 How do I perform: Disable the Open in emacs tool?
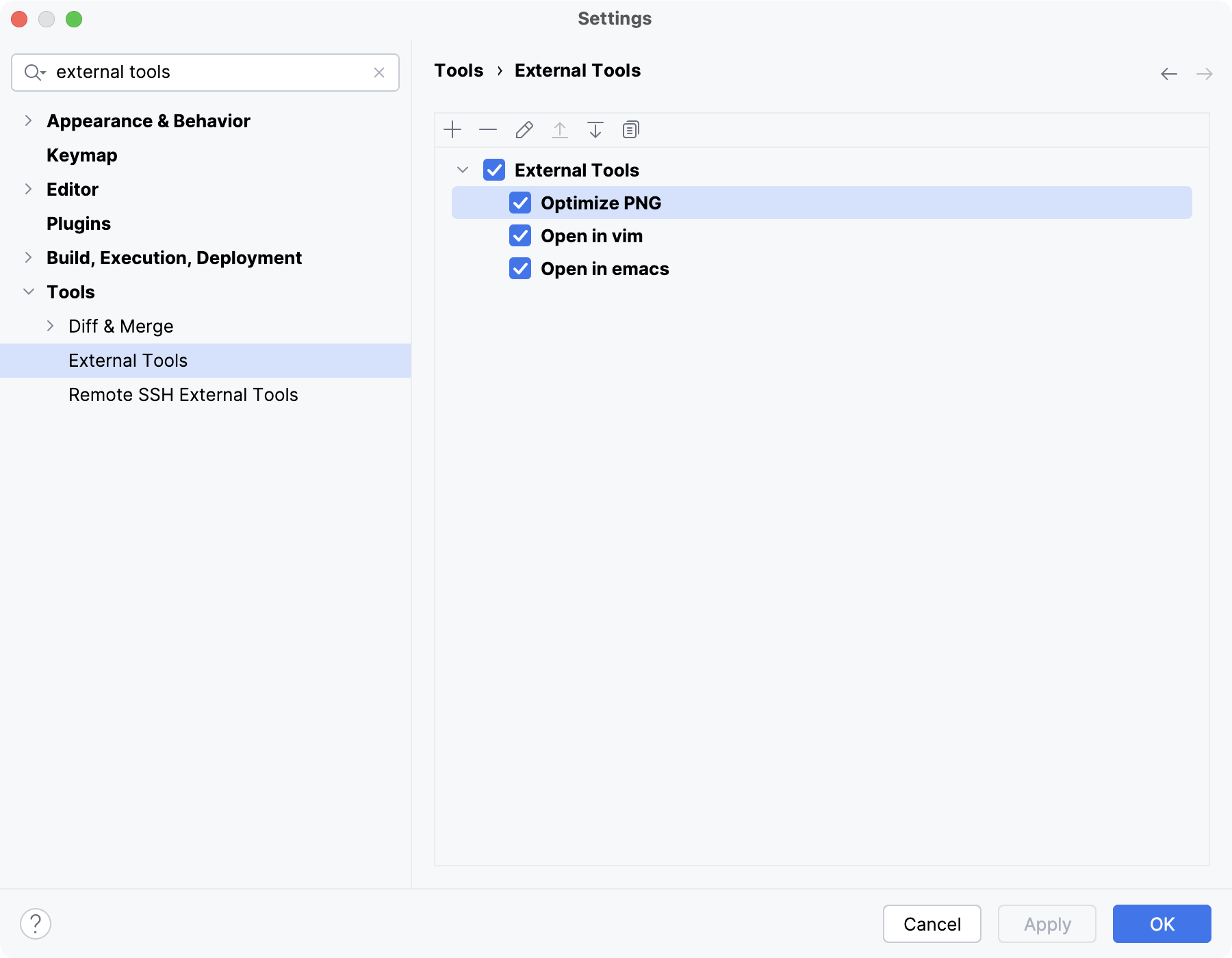520,268
